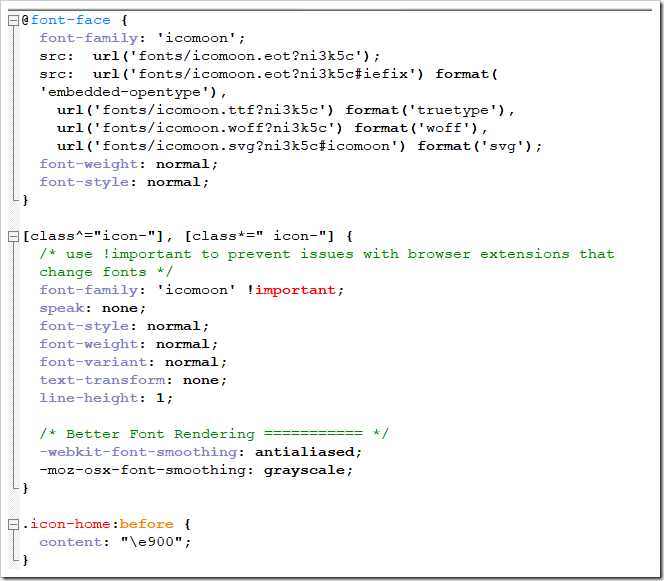The width and height of the screenshot is (664, 581).
Task: Click the content: "\e900"; line
Action: point(115,542)
